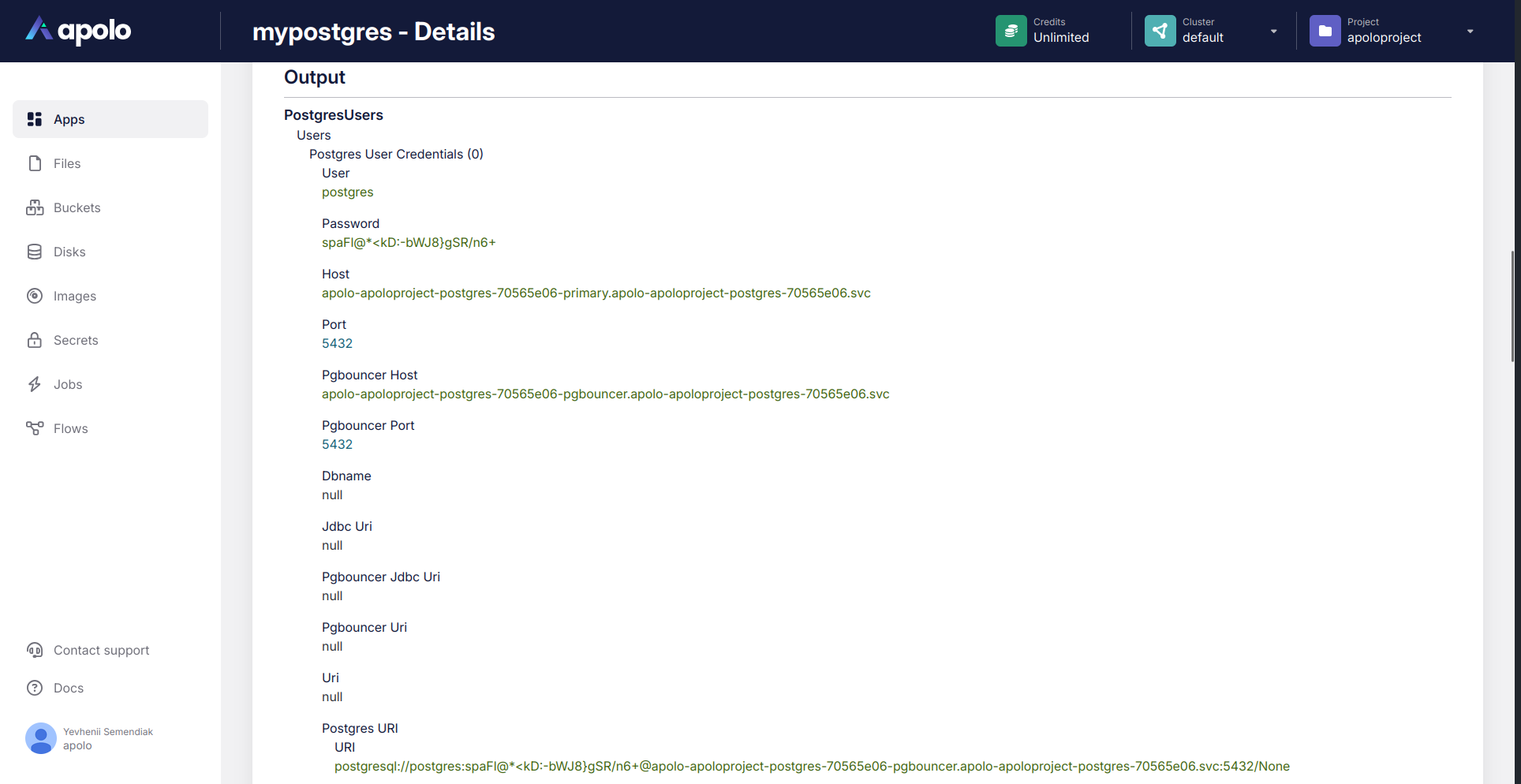
Task: Click the Postgres URI connection string
Action: click(x=812, y=766)
